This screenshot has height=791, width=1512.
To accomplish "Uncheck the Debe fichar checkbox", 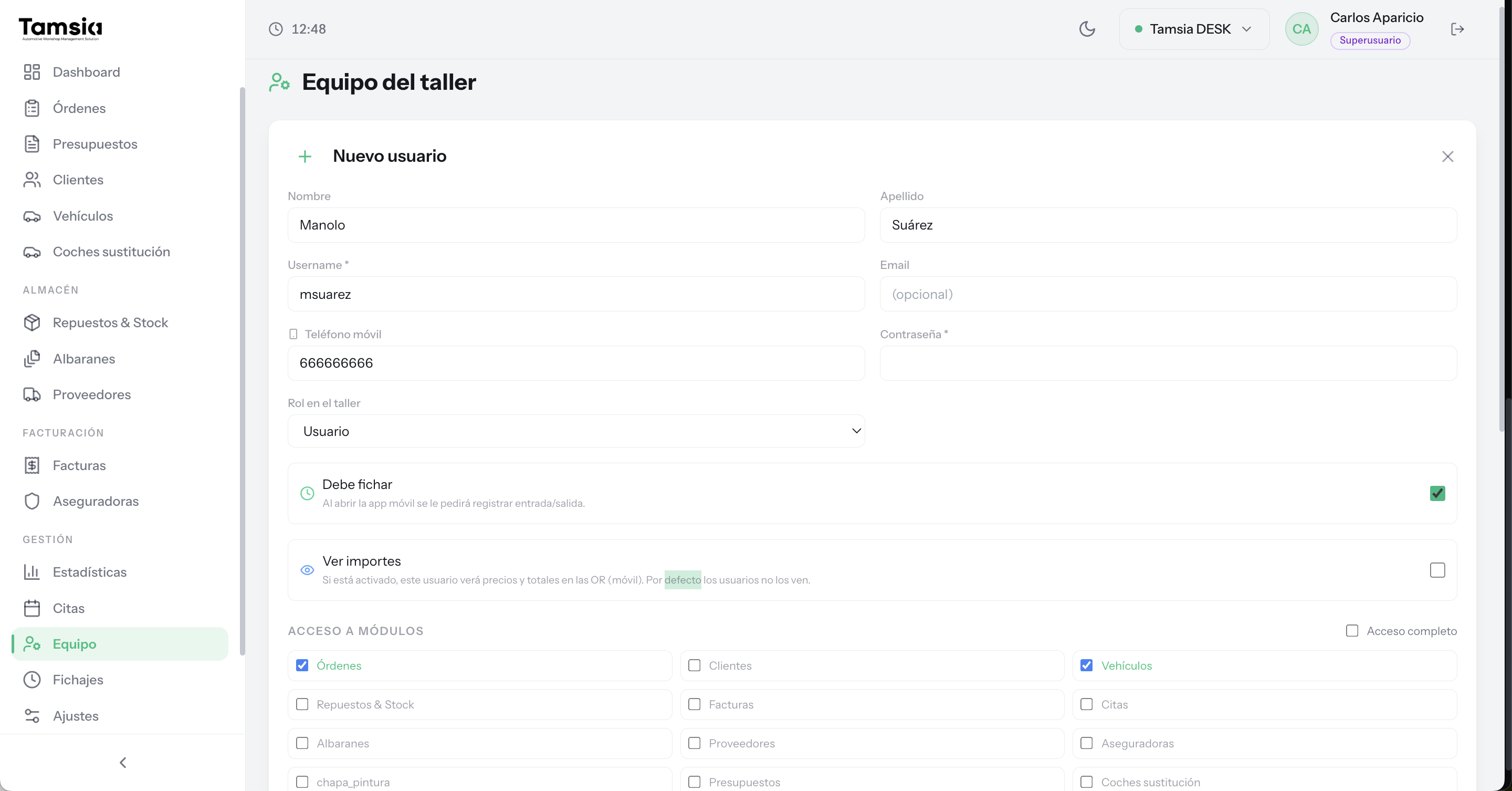I will coord(1437,493).
